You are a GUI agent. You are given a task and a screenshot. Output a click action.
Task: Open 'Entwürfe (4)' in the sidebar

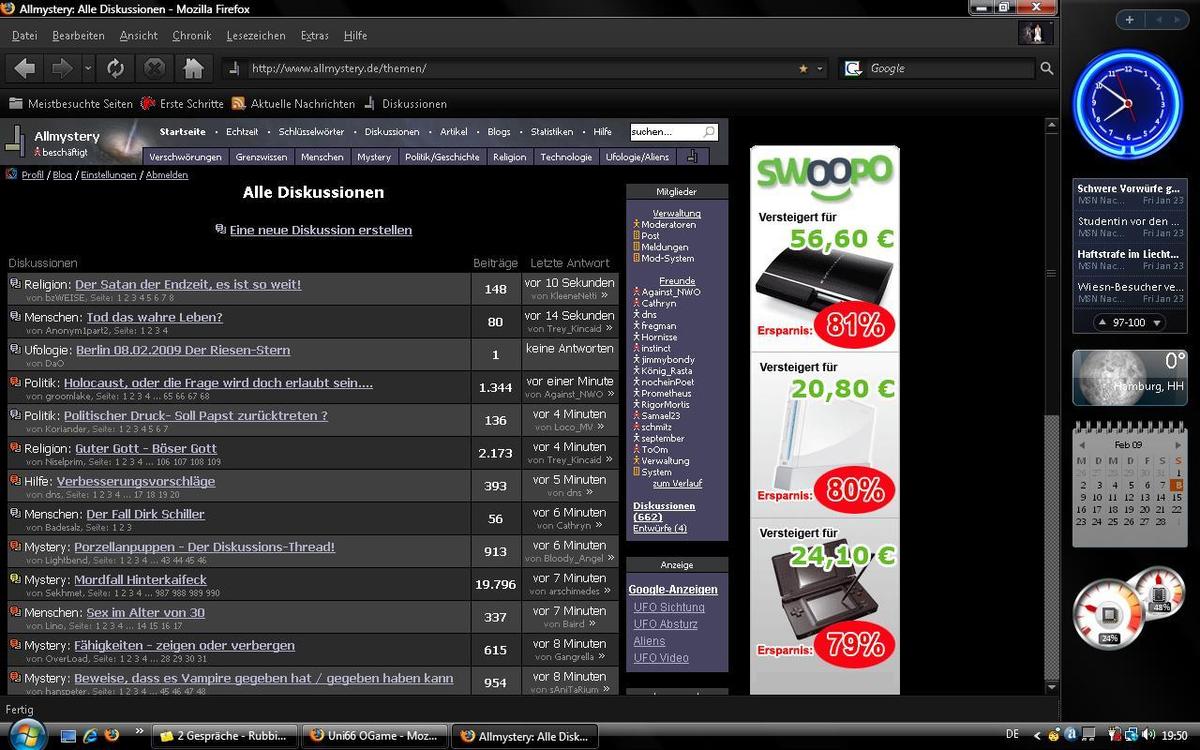coord(660,528)
